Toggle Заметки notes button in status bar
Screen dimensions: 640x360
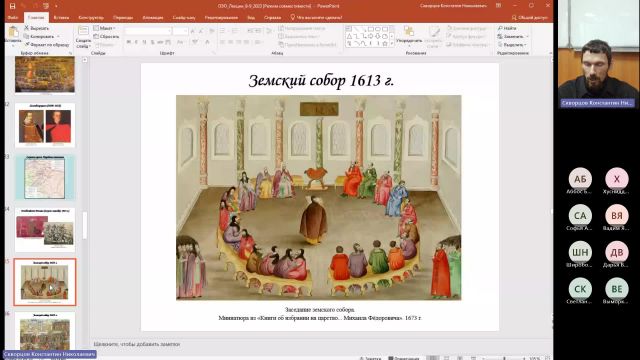tap(370, 358)
